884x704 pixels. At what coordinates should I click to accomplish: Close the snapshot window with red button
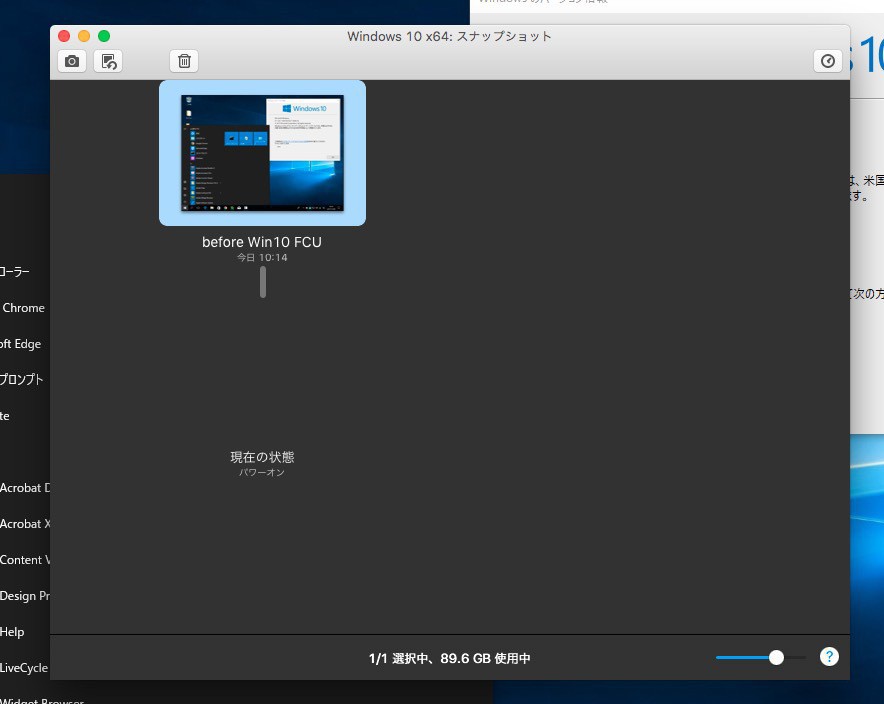[x=65, y=36]
